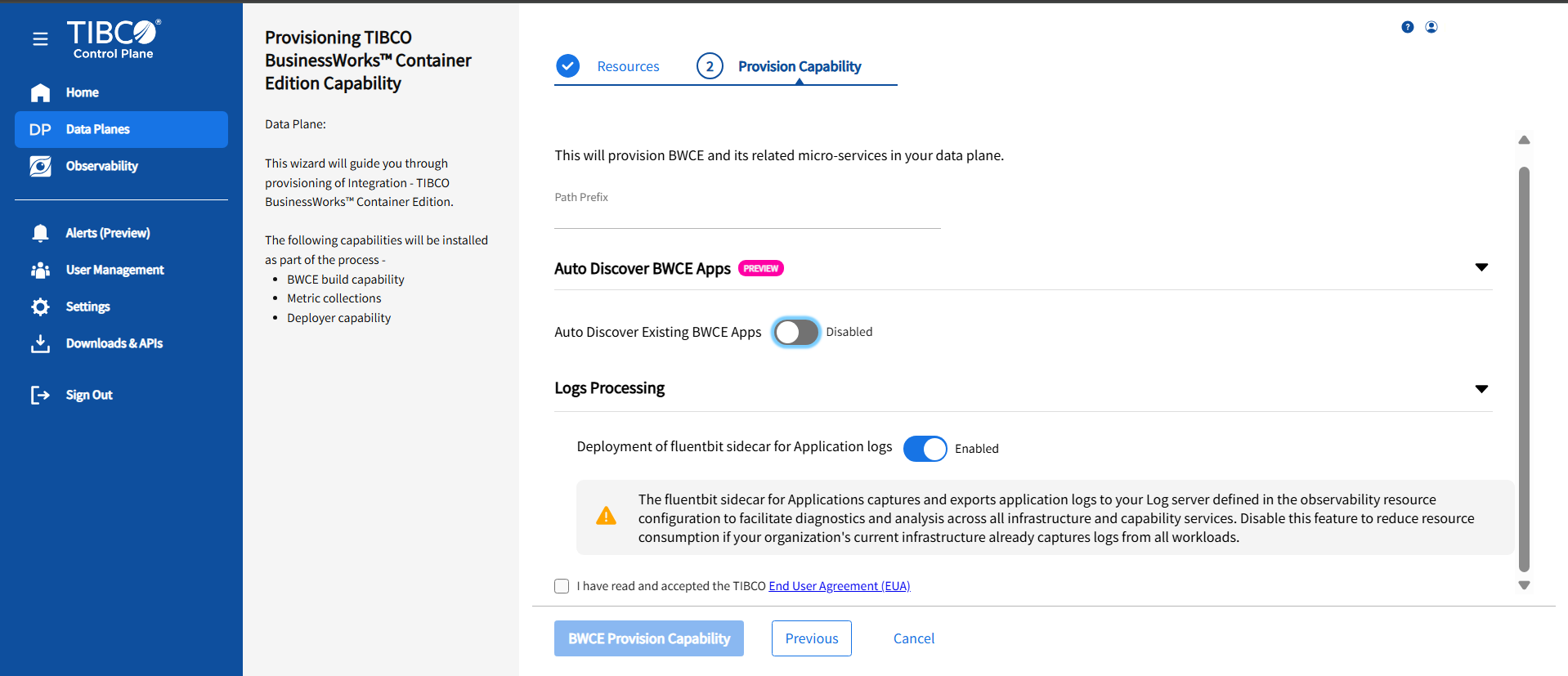Accept the TIBCO End User Agreement checkbox
This screenshot has height=676, width=1568.
pos(562,586)
